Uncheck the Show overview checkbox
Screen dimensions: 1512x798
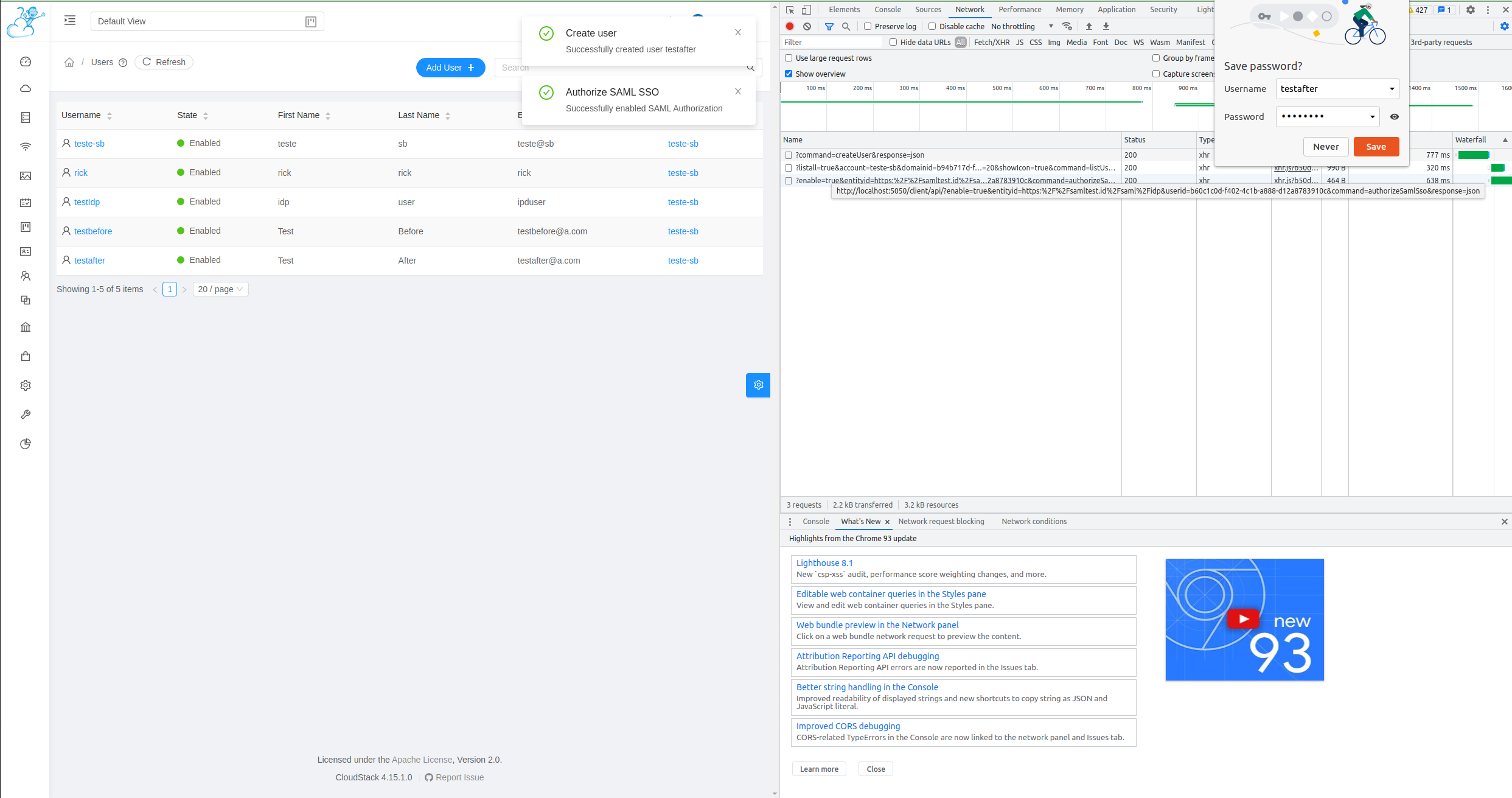[789, 74]
